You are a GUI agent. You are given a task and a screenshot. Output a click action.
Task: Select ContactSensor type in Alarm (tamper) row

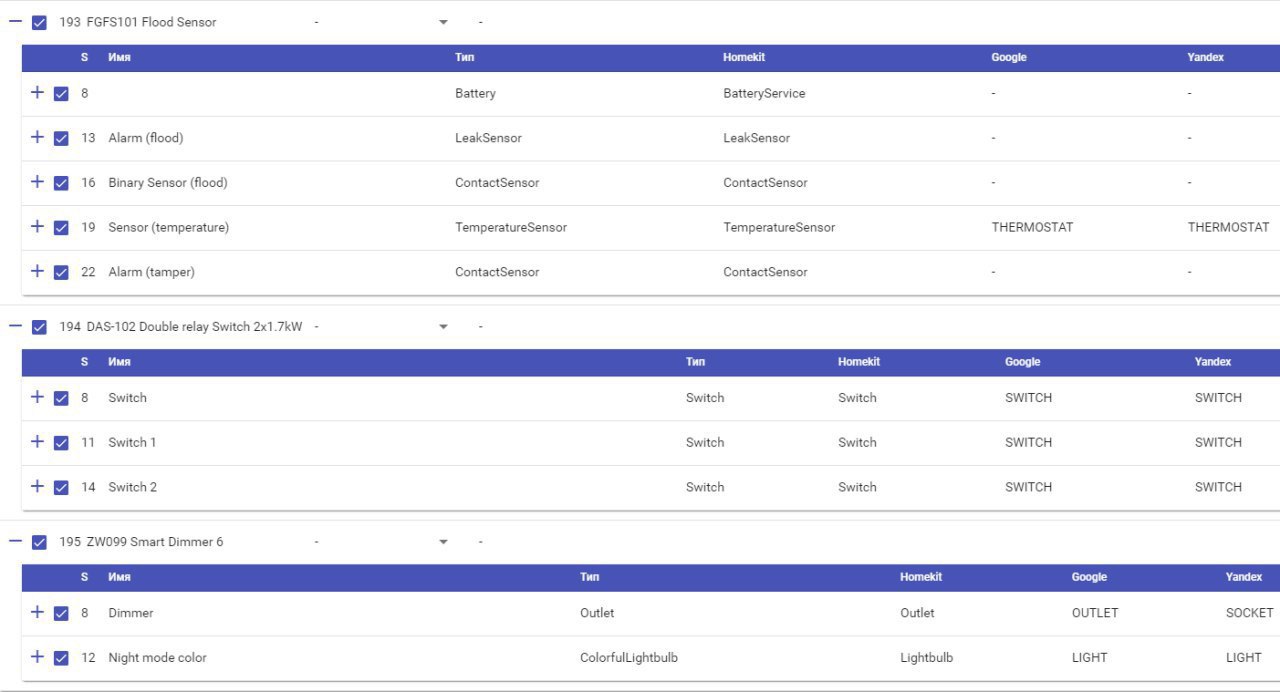pos(497,272)
